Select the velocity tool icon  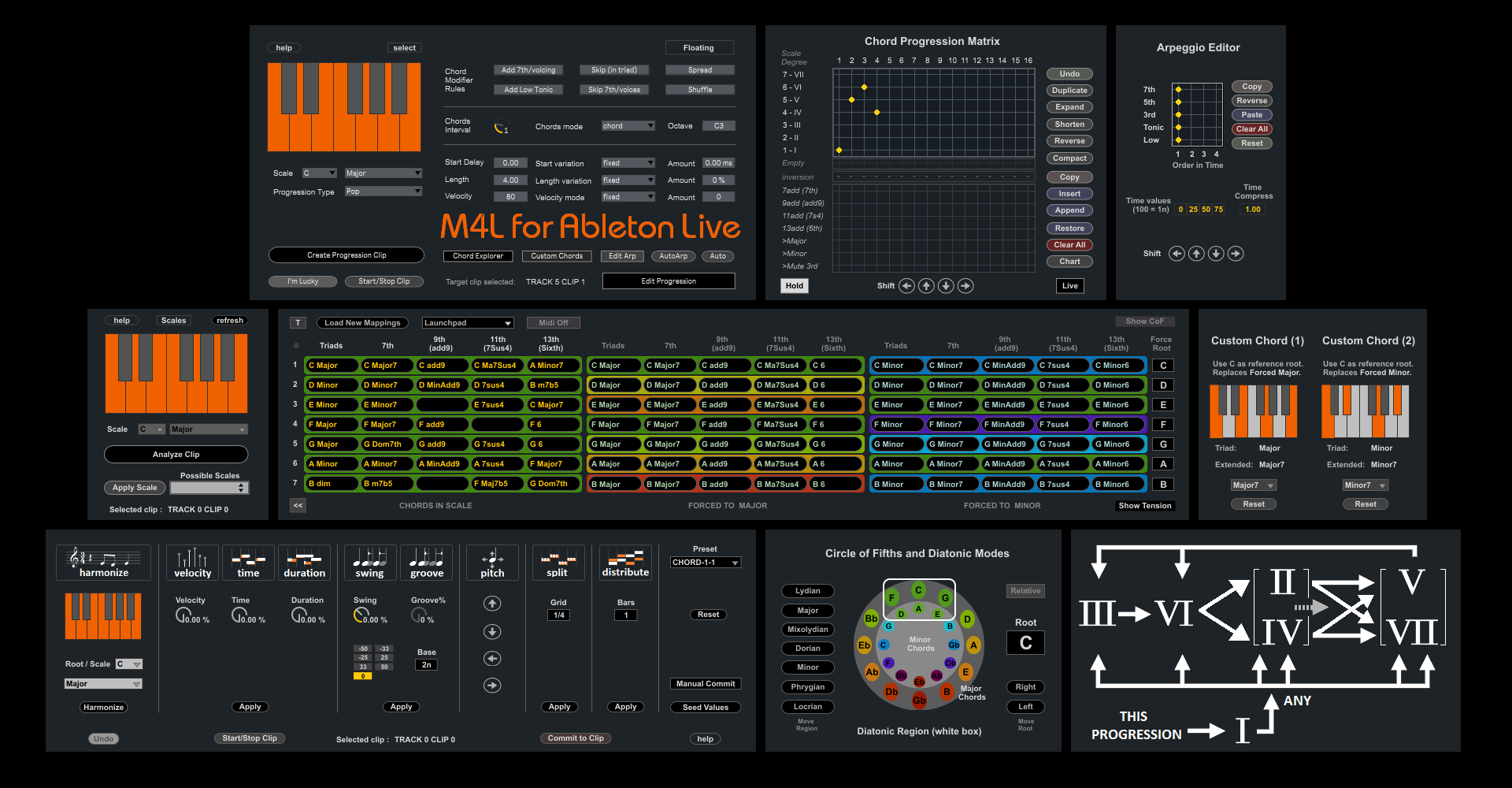[x=192, y=563]
